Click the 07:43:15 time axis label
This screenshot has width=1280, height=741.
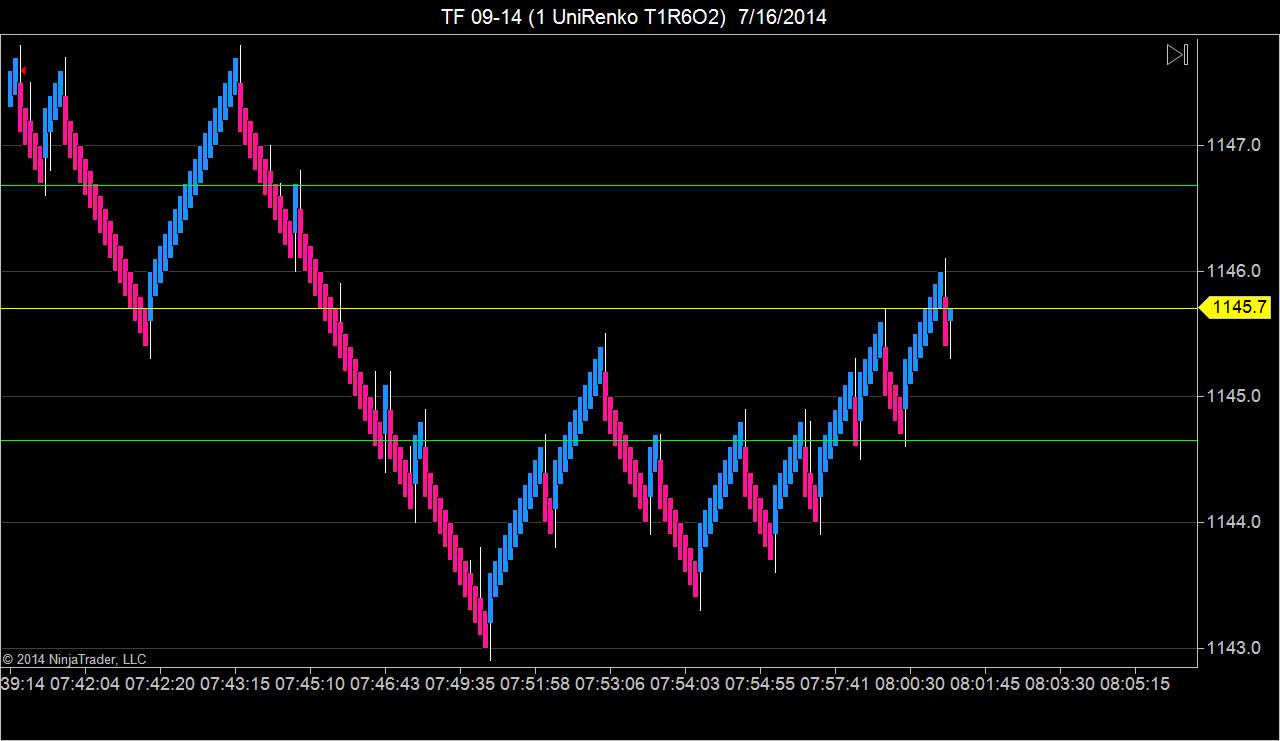click(x=235, y=684)
